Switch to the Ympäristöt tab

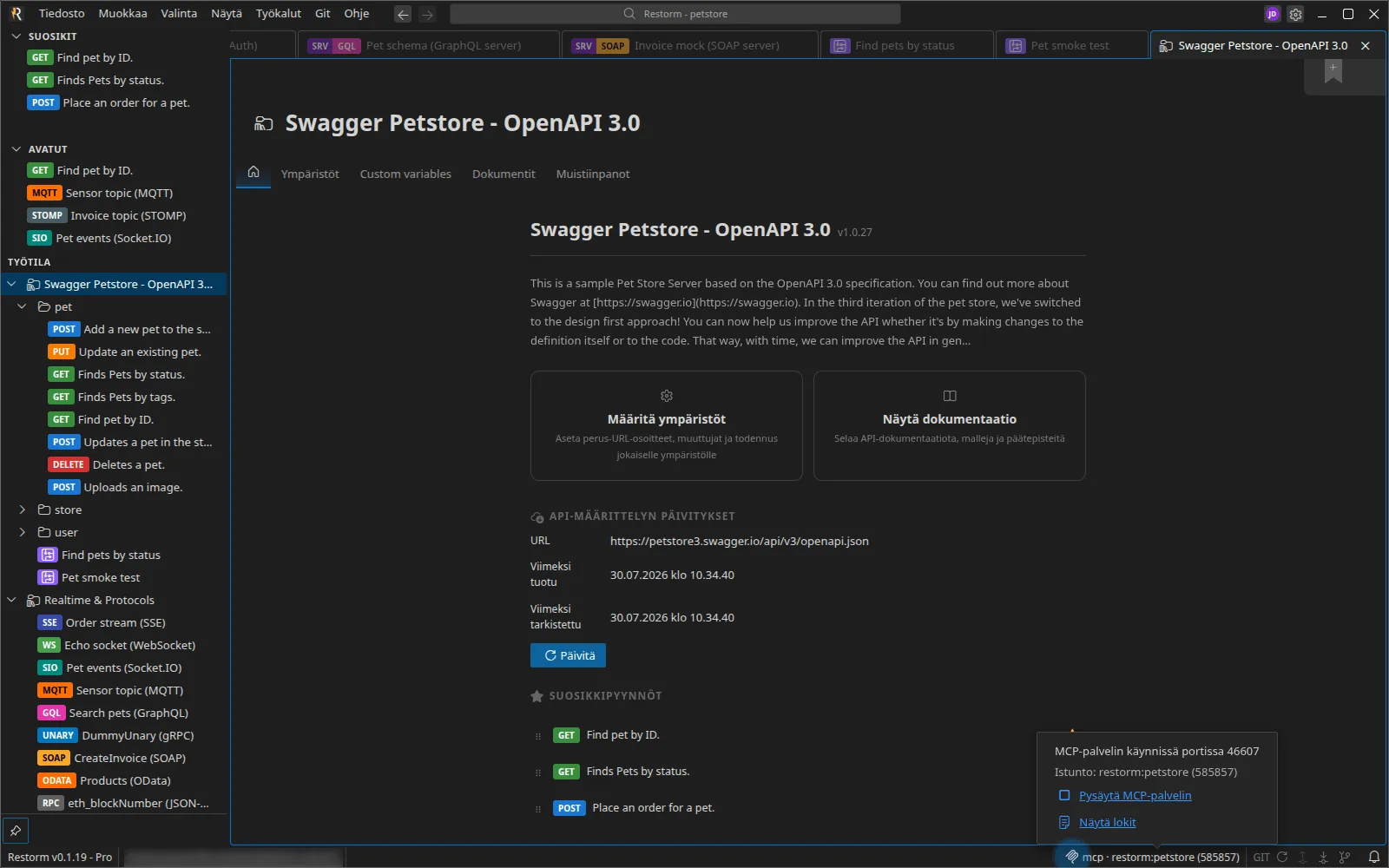point(310,174)
